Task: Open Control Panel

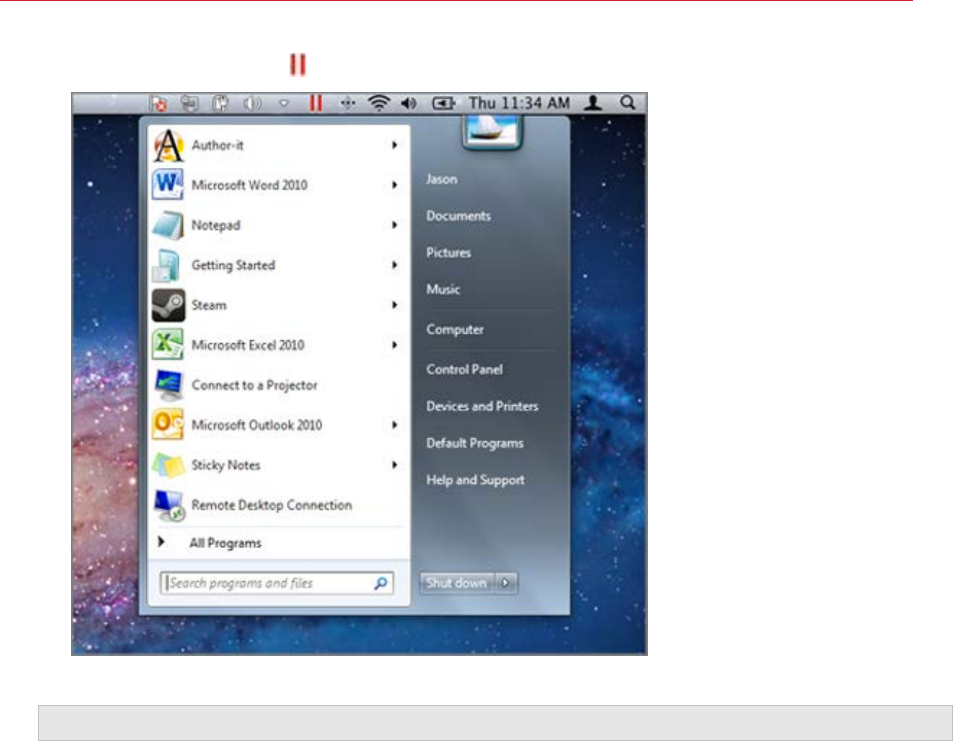Action: coord(464,370)
